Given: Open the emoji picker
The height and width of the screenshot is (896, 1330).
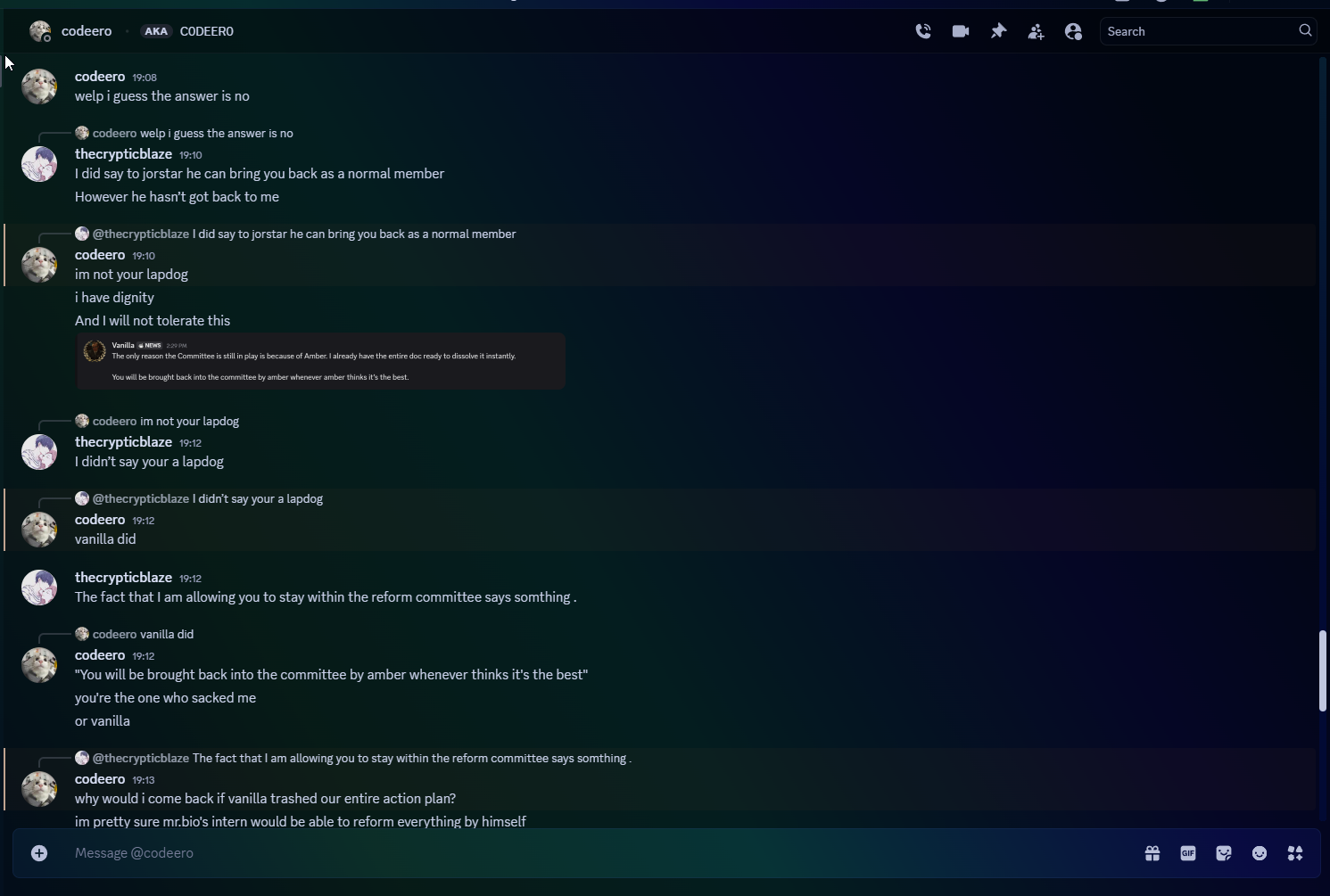Looking at the screenshot, I should pyautogui.click(x=1260, y=853).
